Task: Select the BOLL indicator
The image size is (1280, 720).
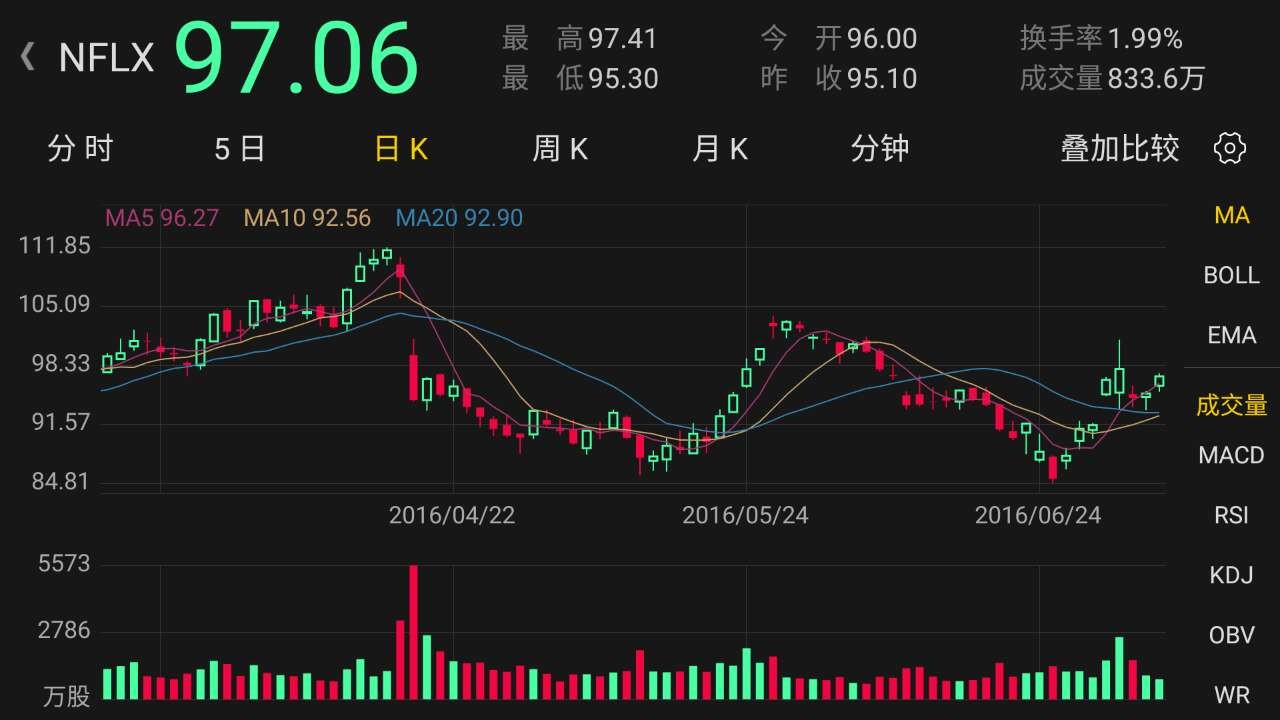Action: (x=1231, y=275)
